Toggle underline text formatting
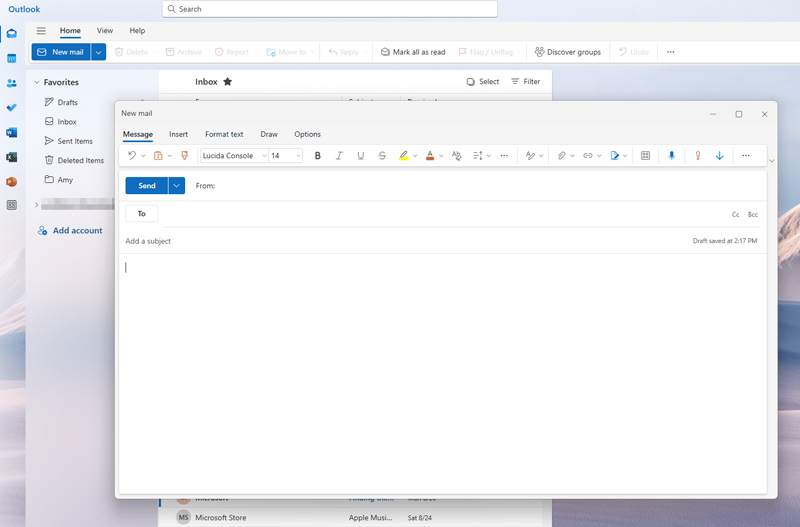 point(361,156)
